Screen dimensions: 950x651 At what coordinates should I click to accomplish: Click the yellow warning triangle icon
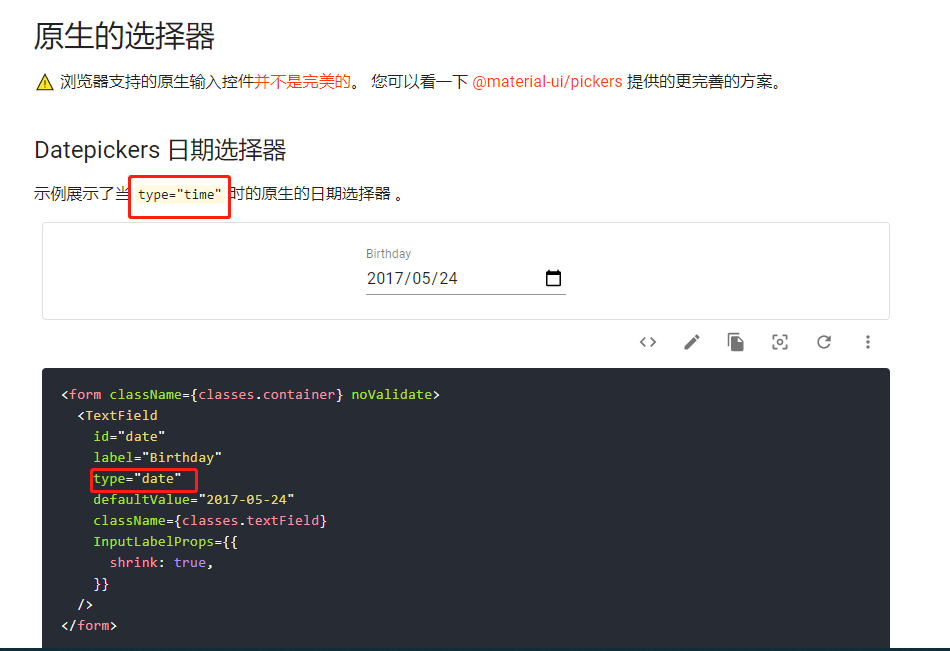(x=44, y=81)
